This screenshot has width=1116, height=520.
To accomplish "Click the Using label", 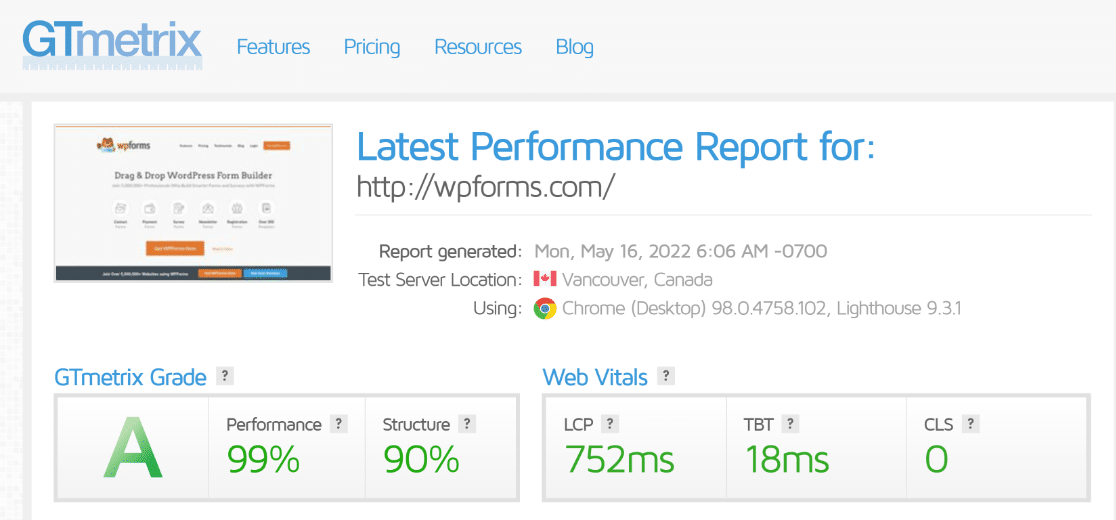I will (498, 309).
